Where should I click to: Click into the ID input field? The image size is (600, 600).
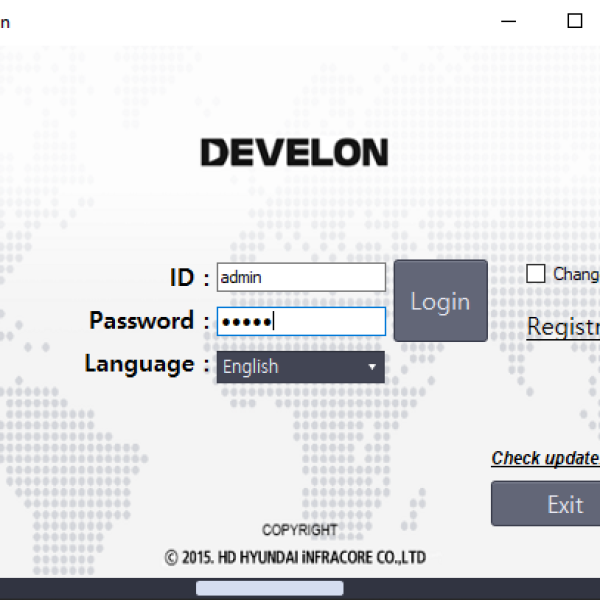(301, 277)
